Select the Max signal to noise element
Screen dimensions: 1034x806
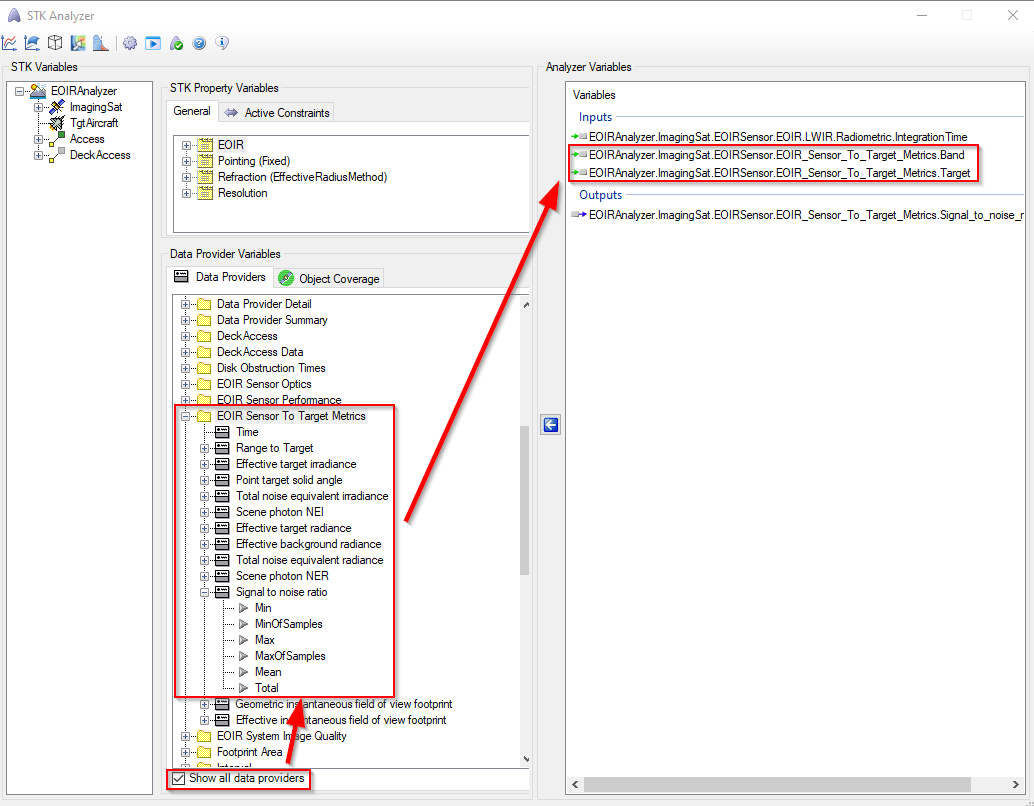pyautogui.click(x=264, y=640)
